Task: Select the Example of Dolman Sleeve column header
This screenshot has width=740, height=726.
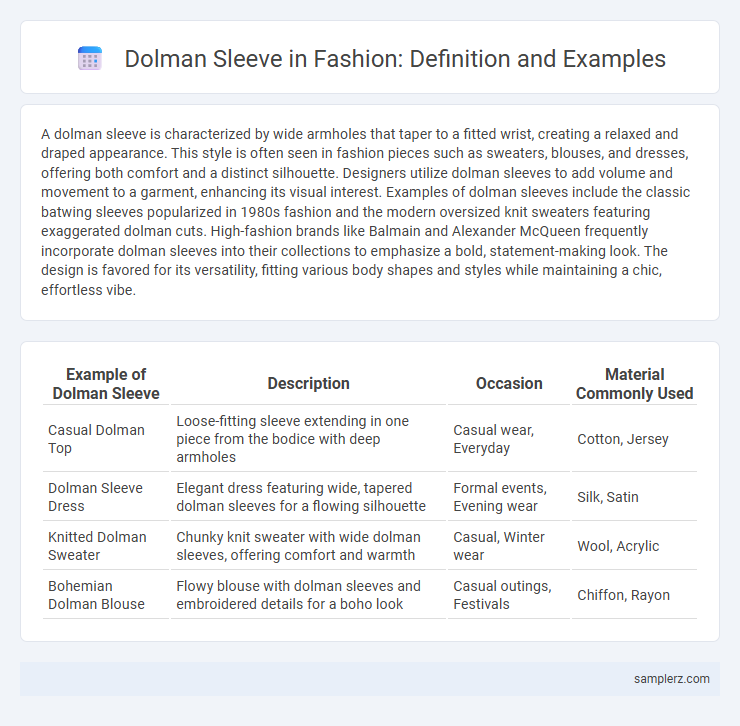Action: coord(106,384)
